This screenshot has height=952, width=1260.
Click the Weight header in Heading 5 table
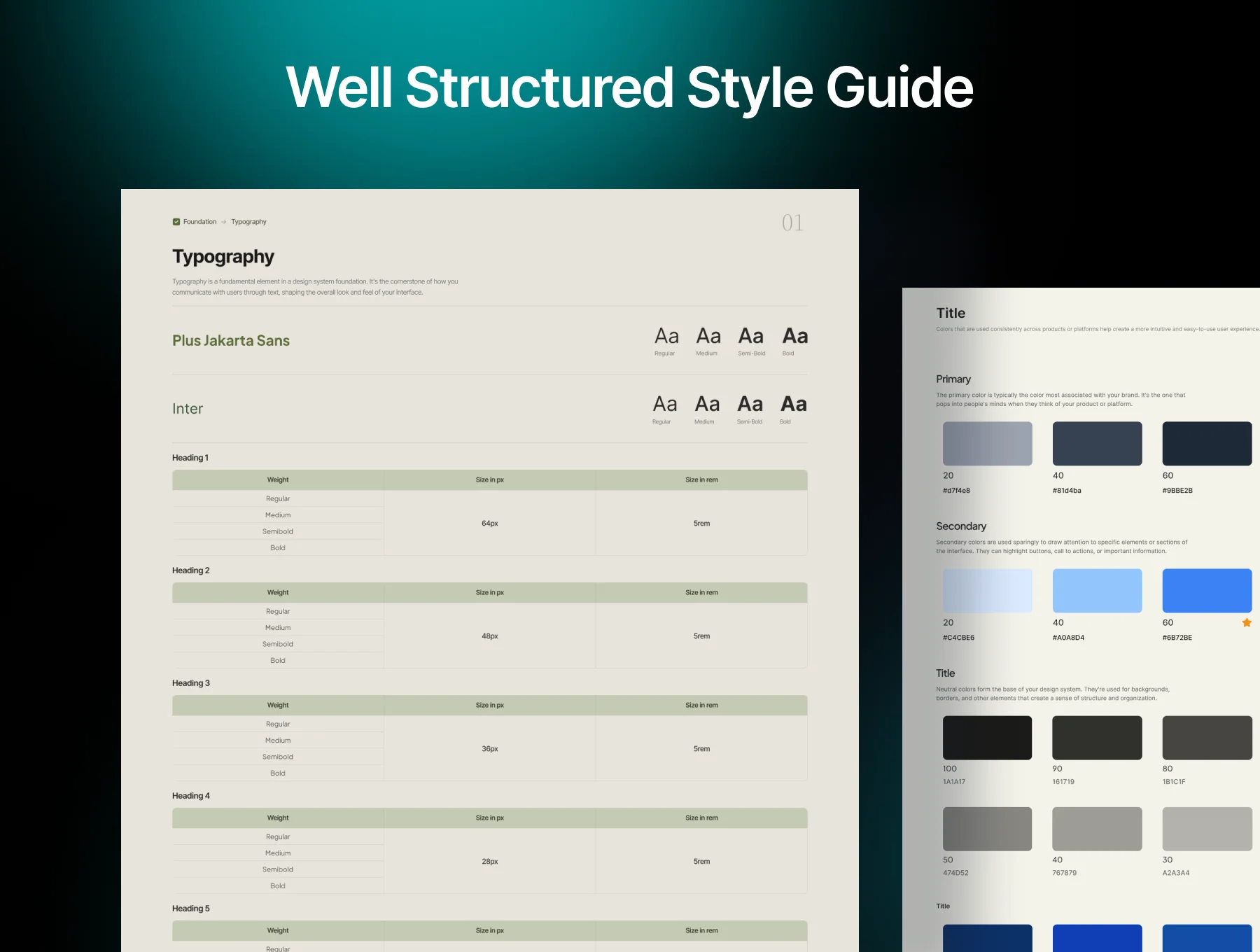click(278, 931)
